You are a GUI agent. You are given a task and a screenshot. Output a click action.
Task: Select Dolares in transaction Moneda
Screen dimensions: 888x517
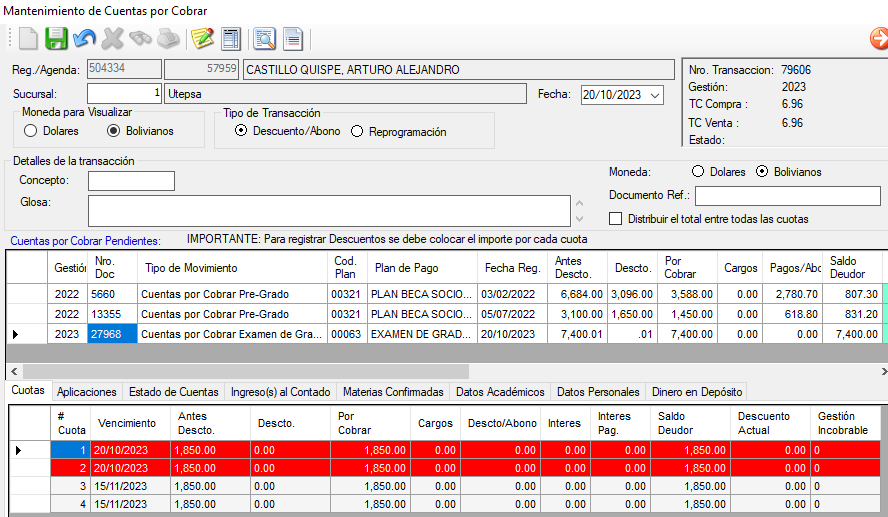[698, 172]
